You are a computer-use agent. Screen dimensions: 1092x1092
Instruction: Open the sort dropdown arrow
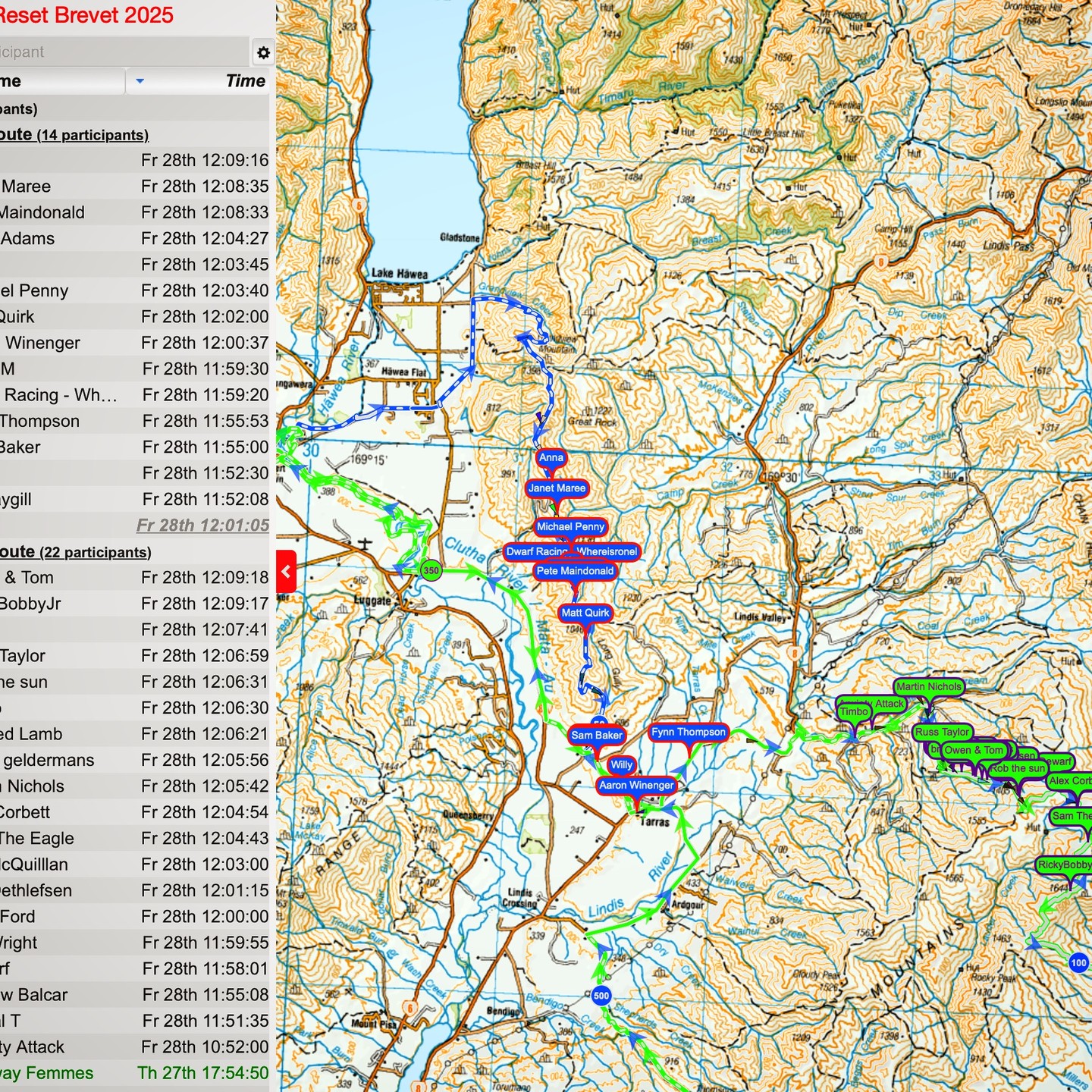tap(140, 81)
